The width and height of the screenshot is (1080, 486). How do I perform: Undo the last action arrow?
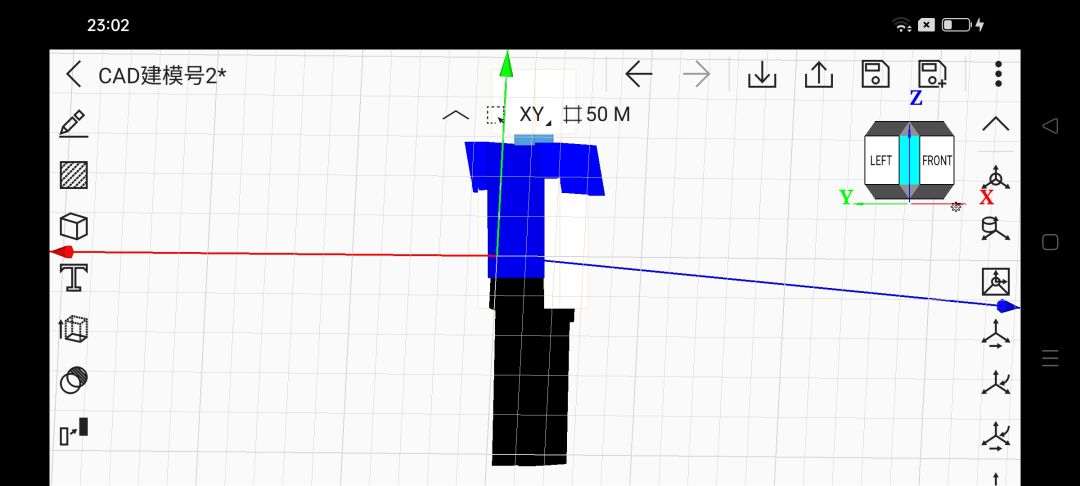click(x=638, y=74)
